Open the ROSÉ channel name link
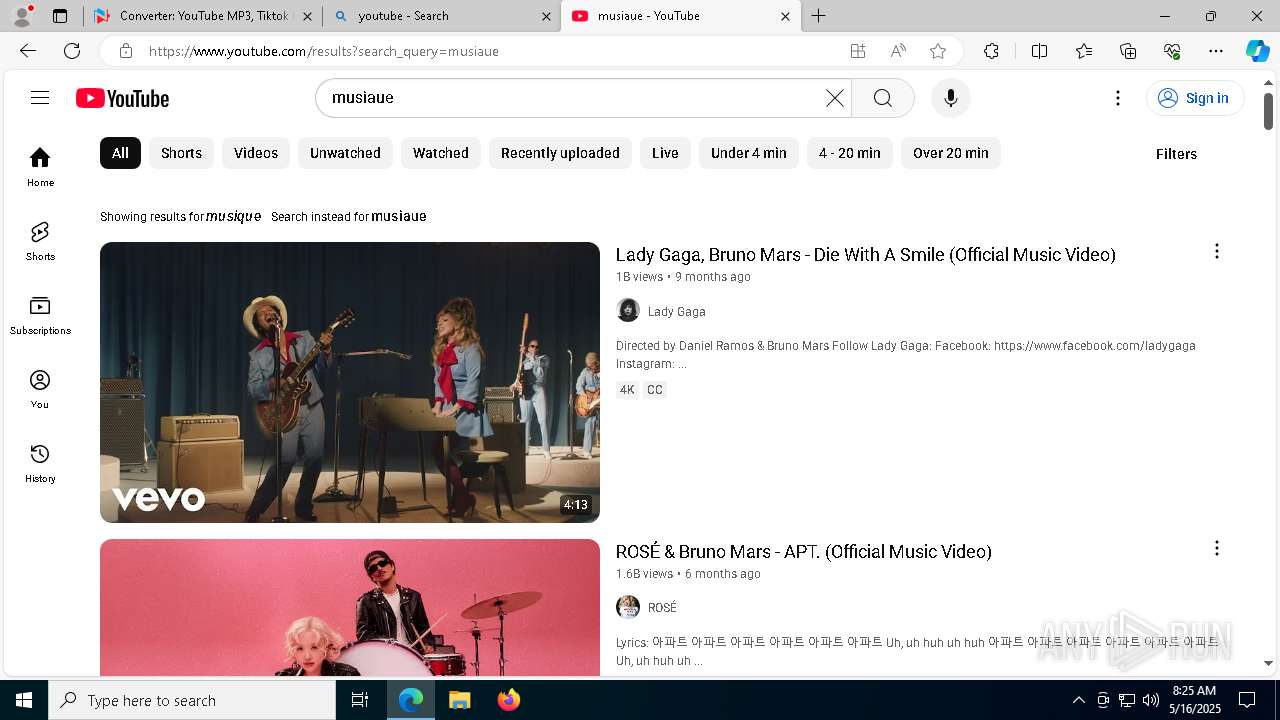Viewport: 1280px width, 720px height. click(x=662, y=608)
